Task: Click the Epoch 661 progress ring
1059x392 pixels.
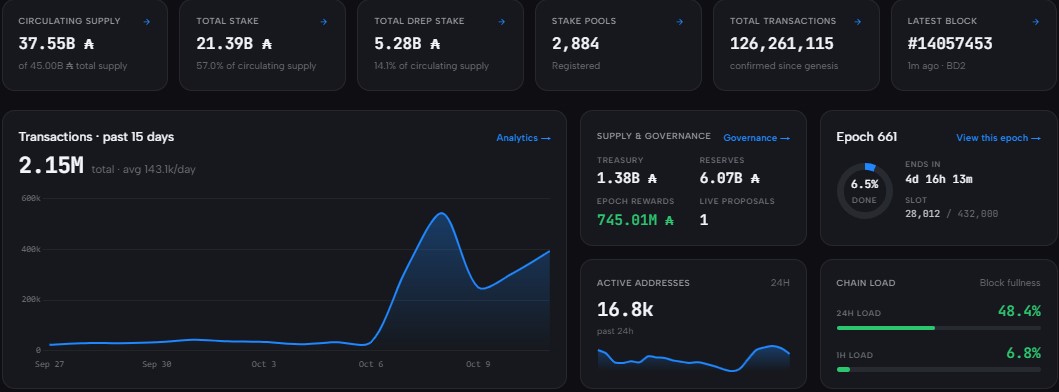Action: point(864,191)
